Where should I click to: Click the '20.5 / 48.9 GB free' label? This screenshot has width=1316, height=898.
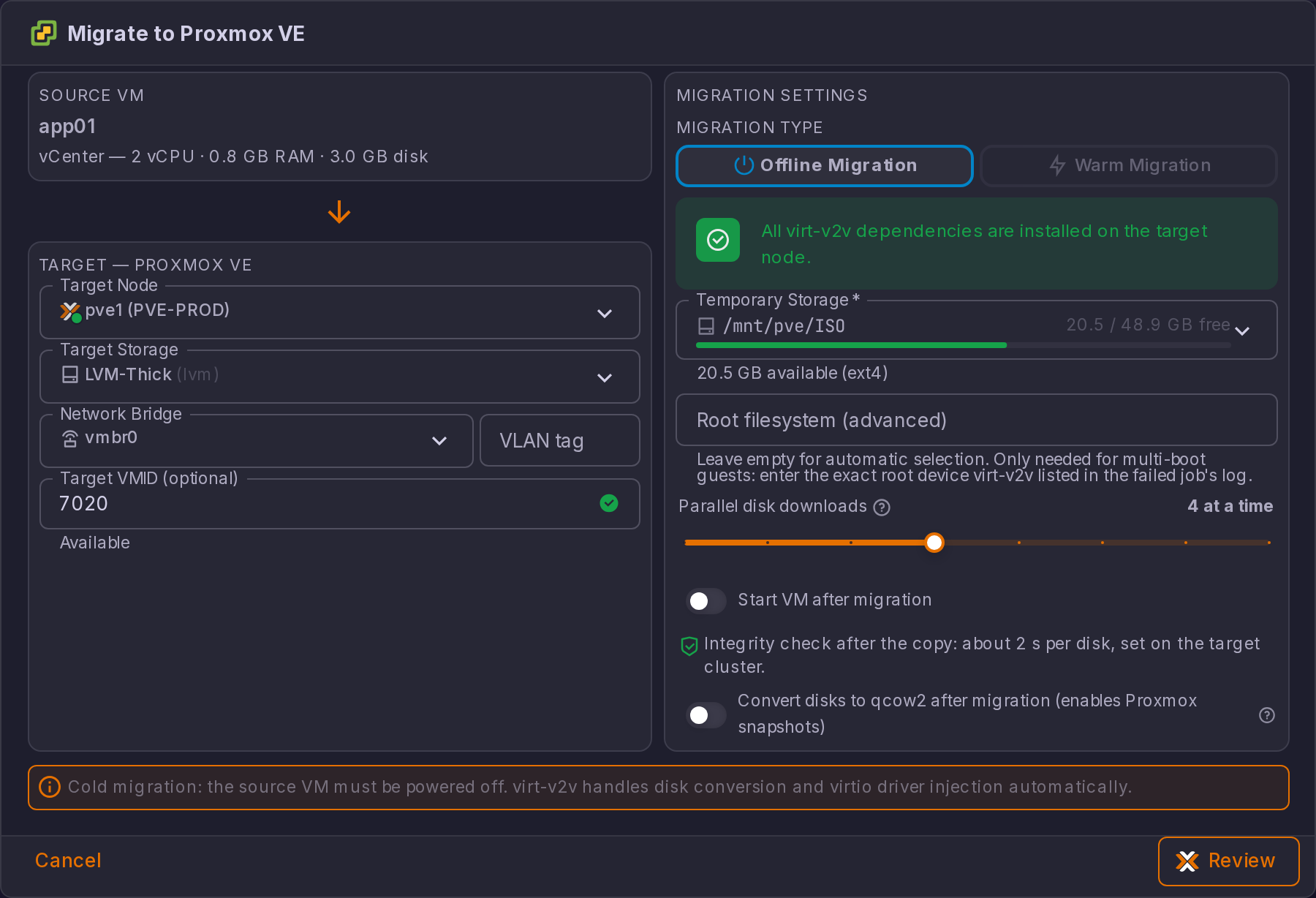point(1148,325)
